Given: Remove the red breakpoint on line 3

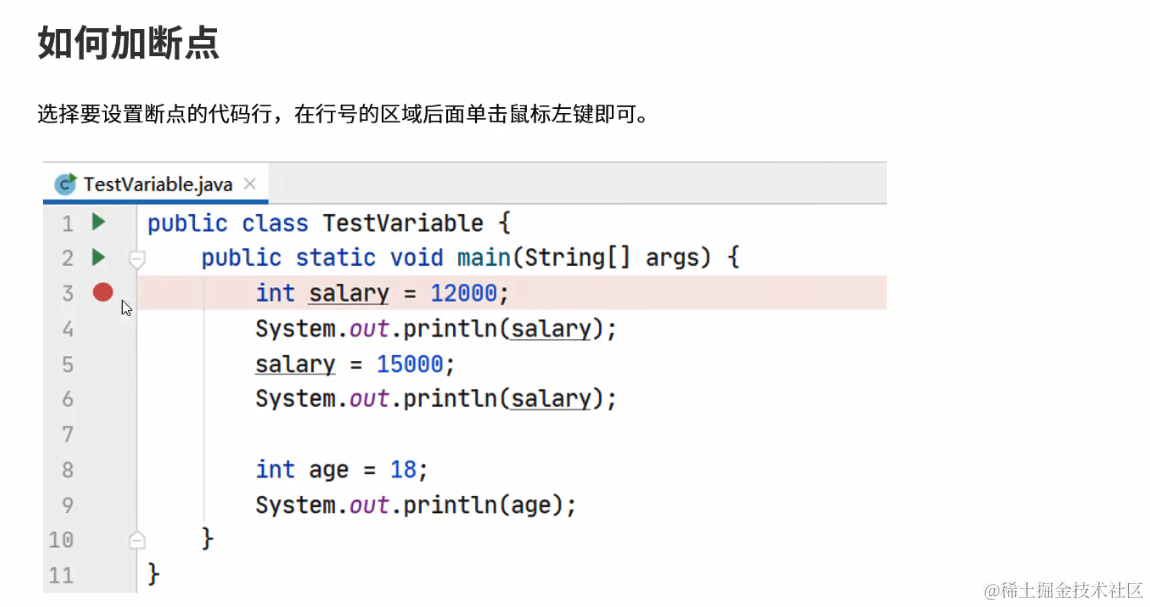Looking at the screenshot, I should 103,293.
